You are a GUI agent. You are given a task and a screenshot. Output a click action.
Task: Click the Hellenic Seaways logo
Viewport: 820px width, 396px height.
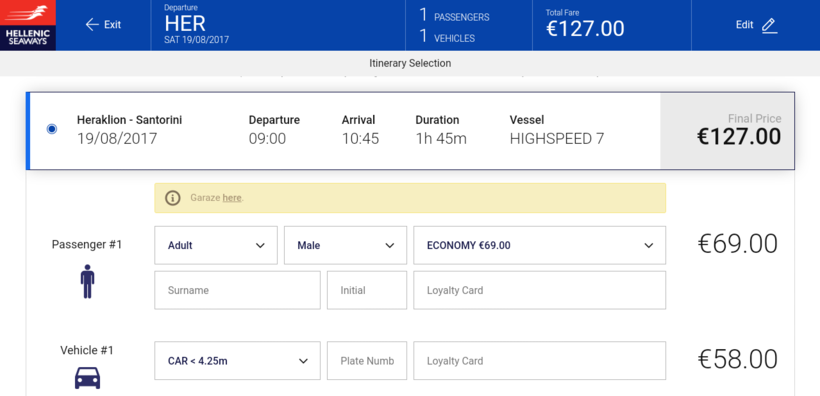(x=28, y=25)
